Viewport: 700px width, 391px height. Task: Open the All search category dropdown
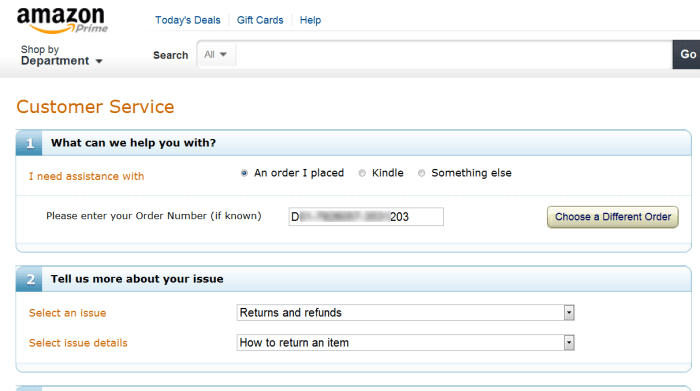tap(216, 54)
